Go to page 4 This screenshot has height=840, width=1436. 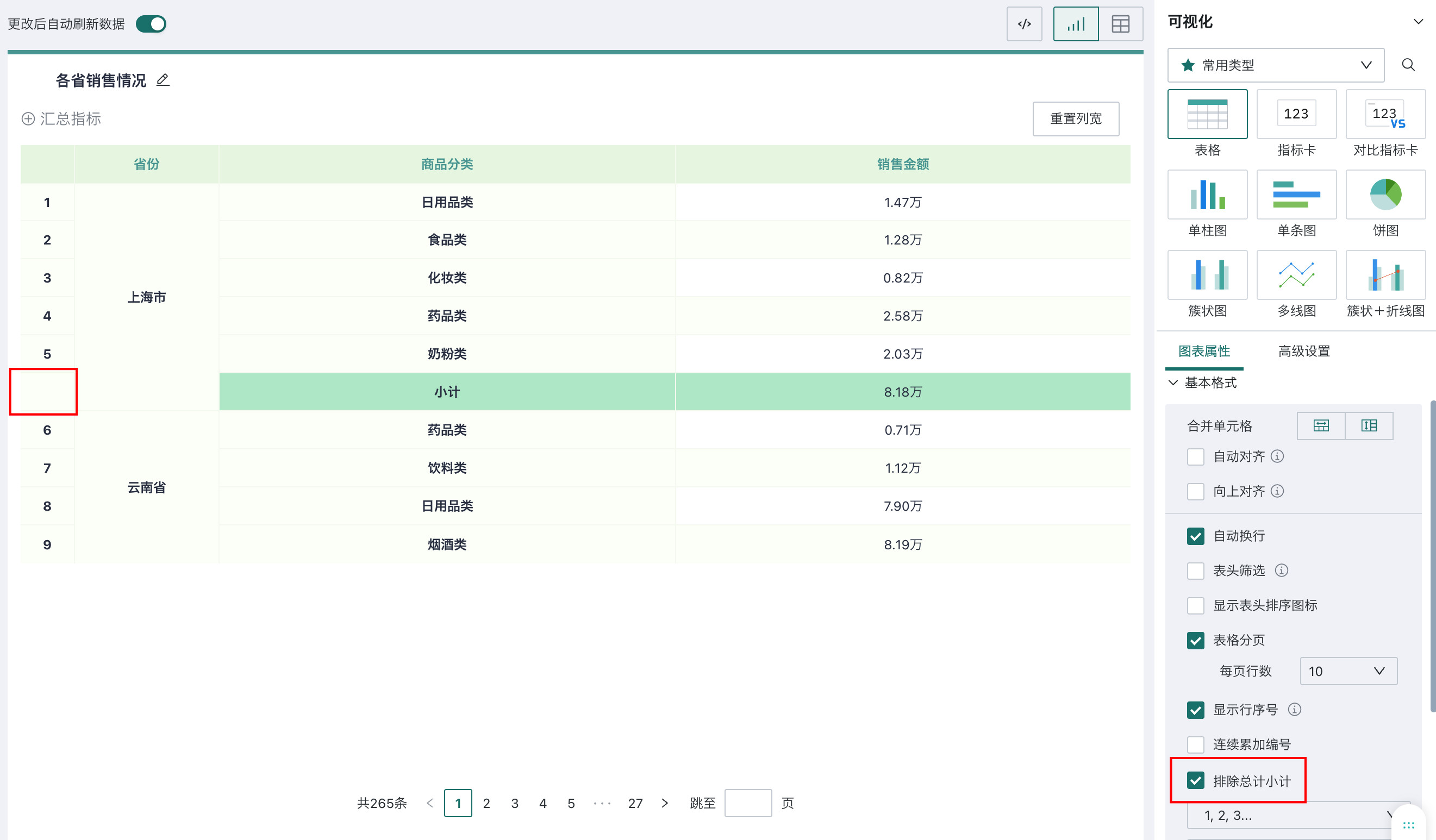[542, 803]
